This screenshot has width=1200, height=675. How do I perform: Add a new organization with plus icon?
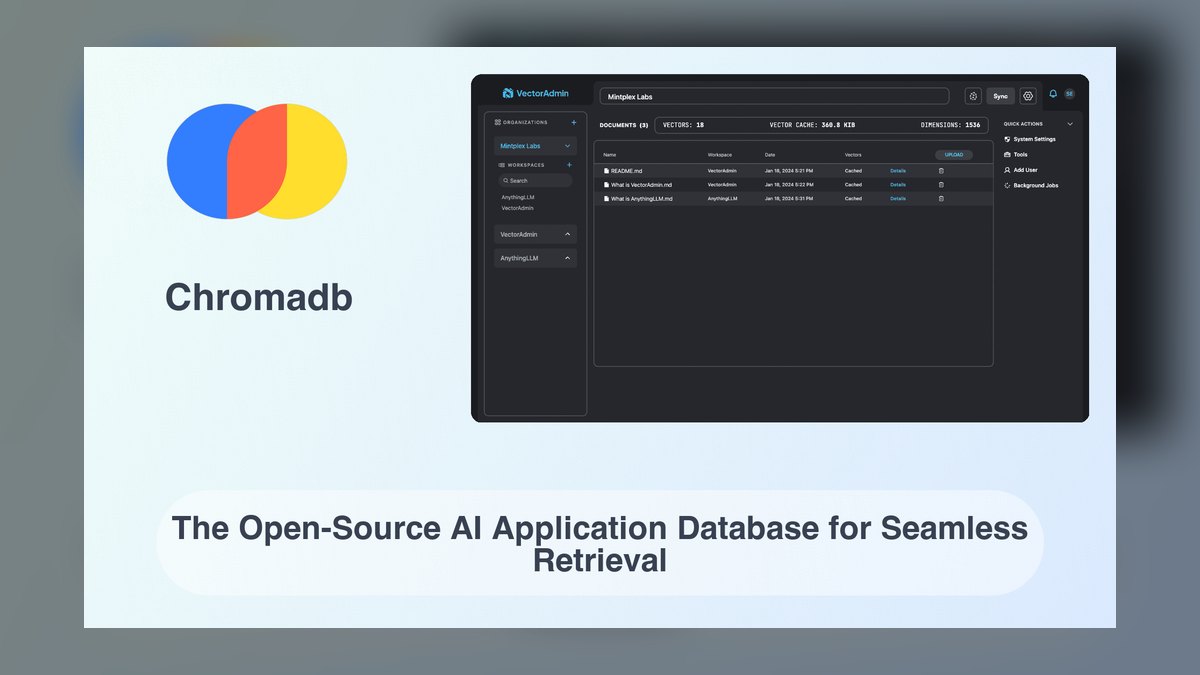point(574,122)
